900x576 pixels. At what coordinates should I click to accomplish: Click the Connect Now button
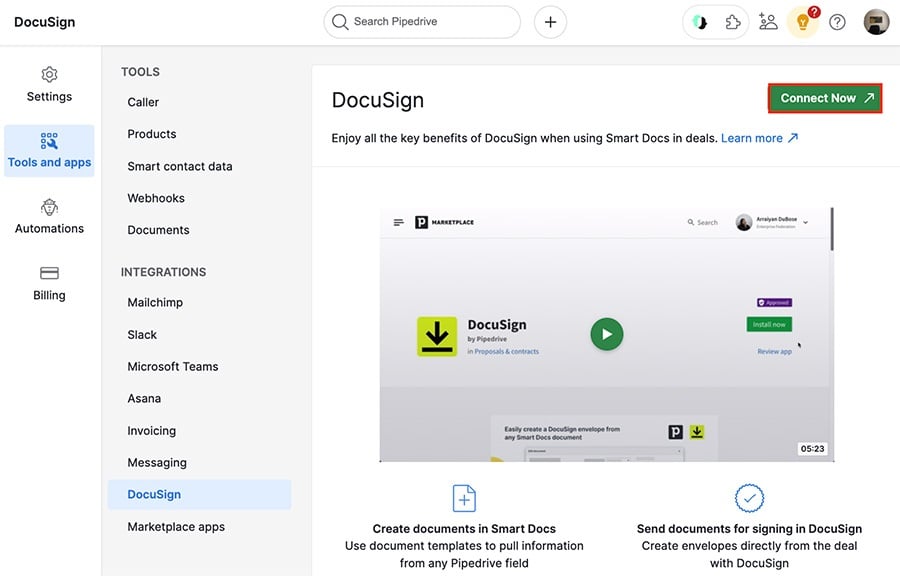[824, 98]
